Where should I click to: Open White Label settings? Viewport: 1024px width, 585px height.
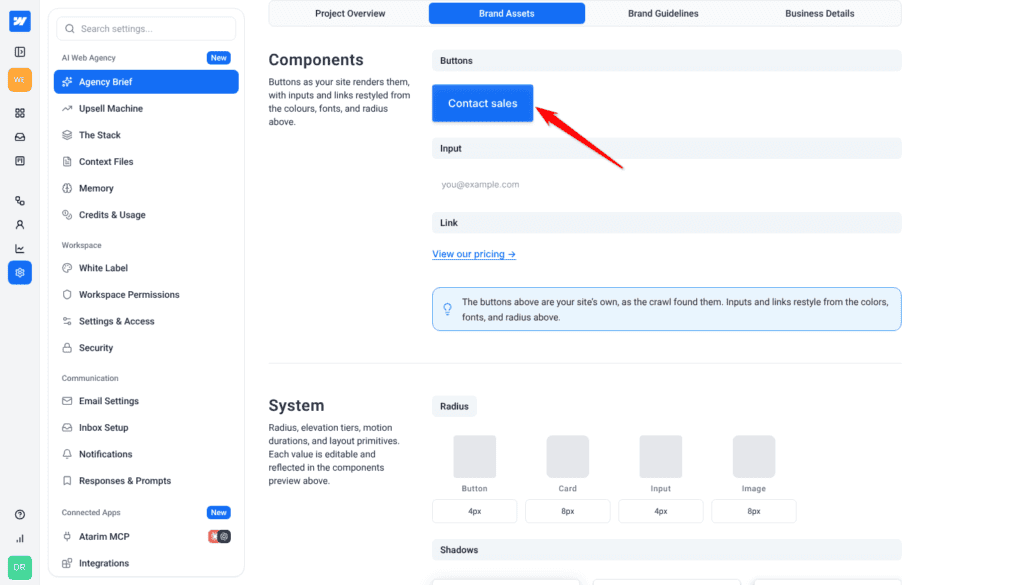pos(146,268)
